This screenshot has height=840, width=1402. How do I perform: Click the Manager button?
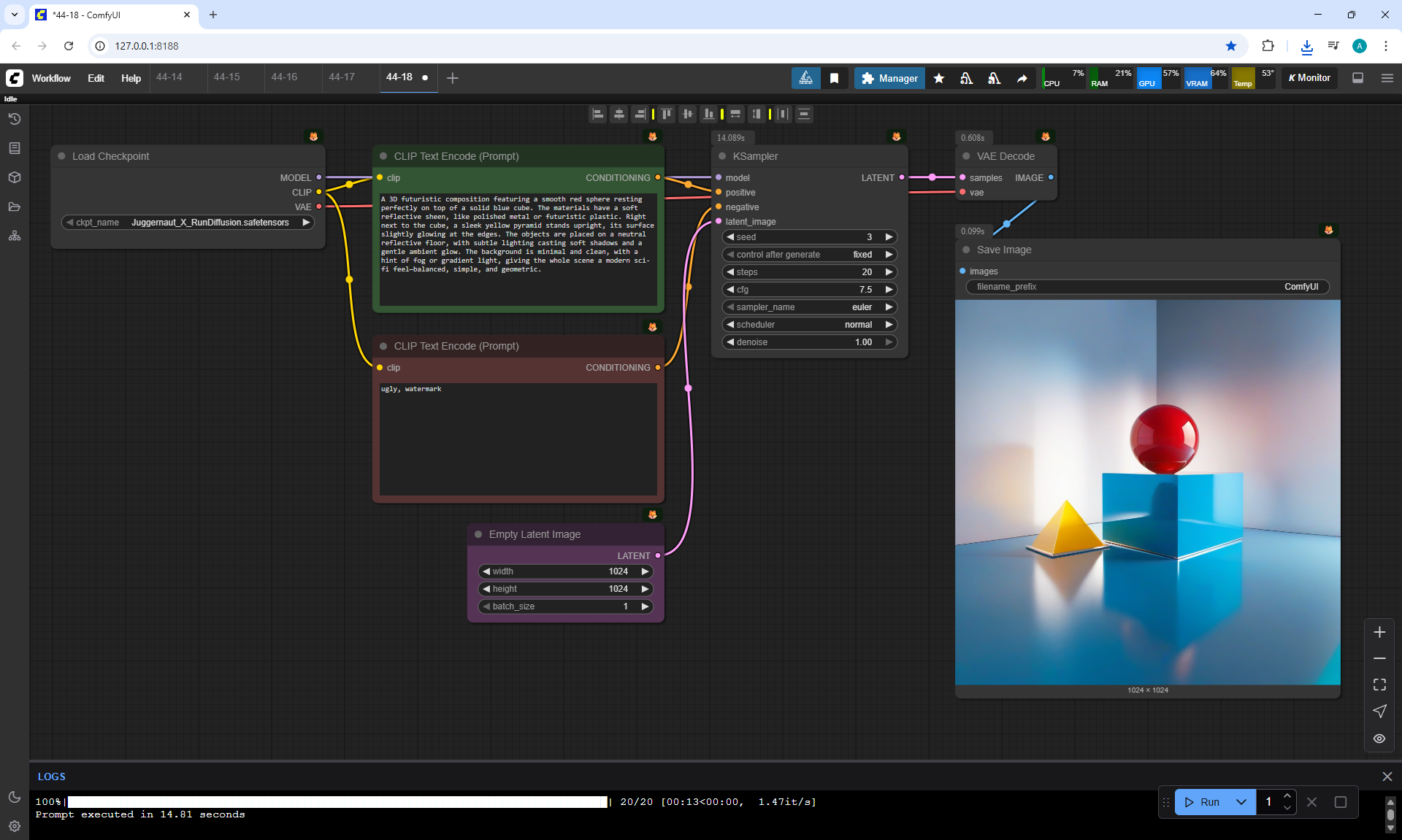[x=889, y=78]
